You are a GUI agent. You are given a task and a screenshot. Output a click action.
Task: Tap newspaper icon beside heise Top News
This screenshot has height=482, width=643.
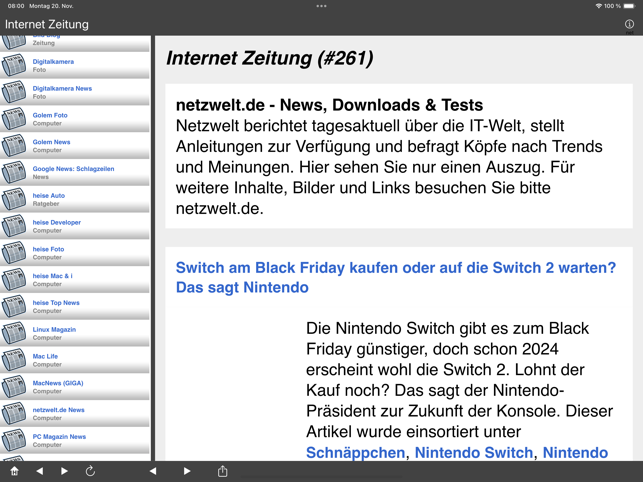14,306
